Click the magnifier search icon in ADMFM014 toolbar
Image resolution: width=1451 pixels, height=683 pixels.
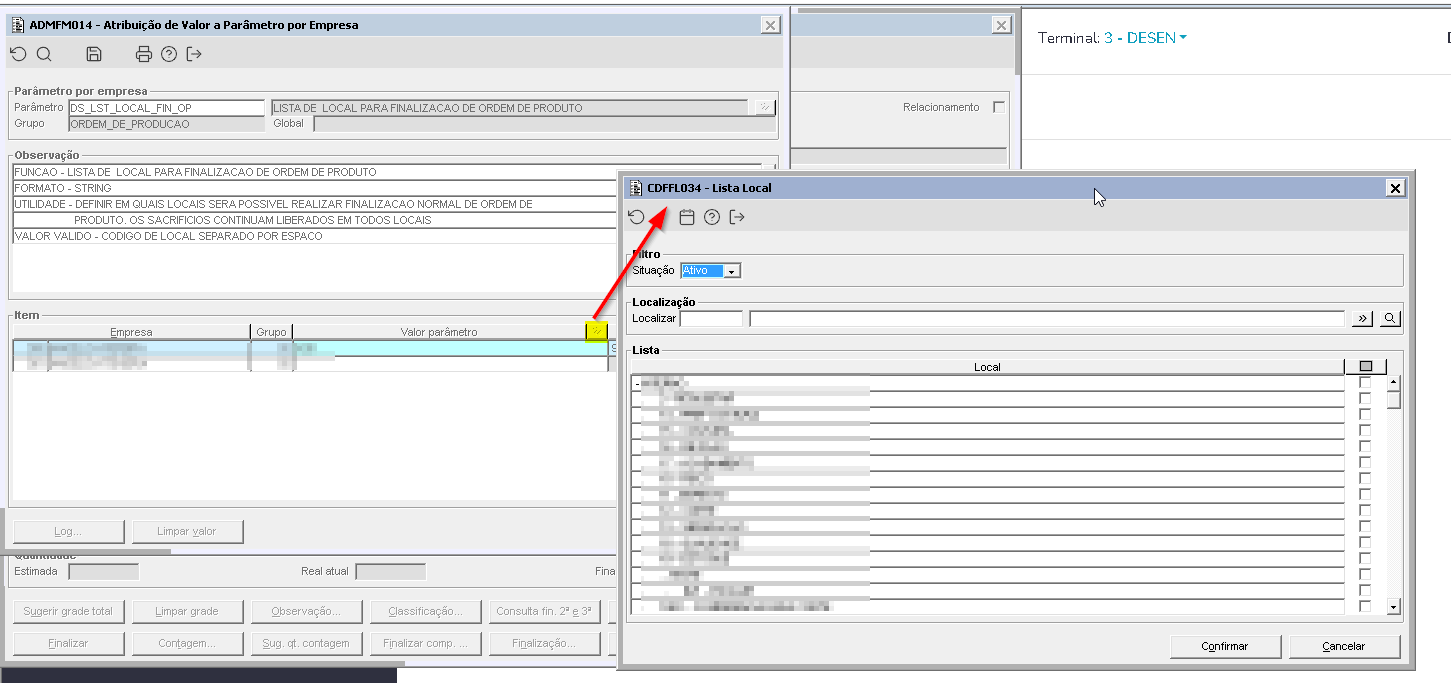pos(44,54)
